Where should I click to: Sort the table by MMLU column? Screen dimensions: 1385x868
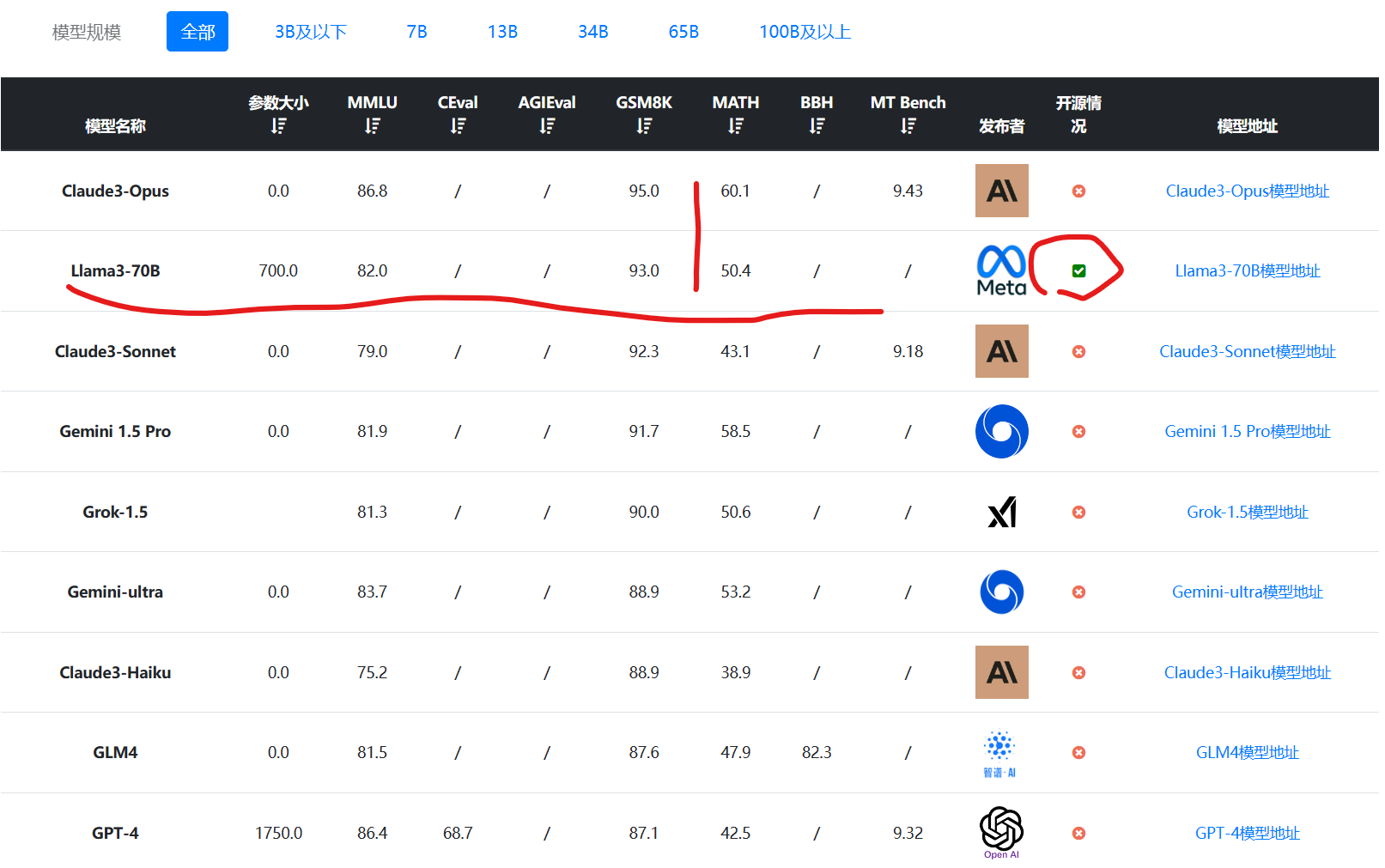coord(372,126)
